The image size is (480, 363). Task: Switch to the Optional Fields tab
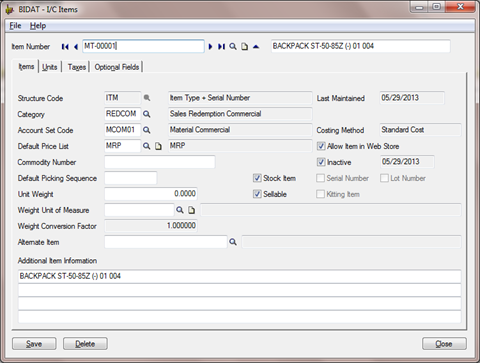pos(117,67)
